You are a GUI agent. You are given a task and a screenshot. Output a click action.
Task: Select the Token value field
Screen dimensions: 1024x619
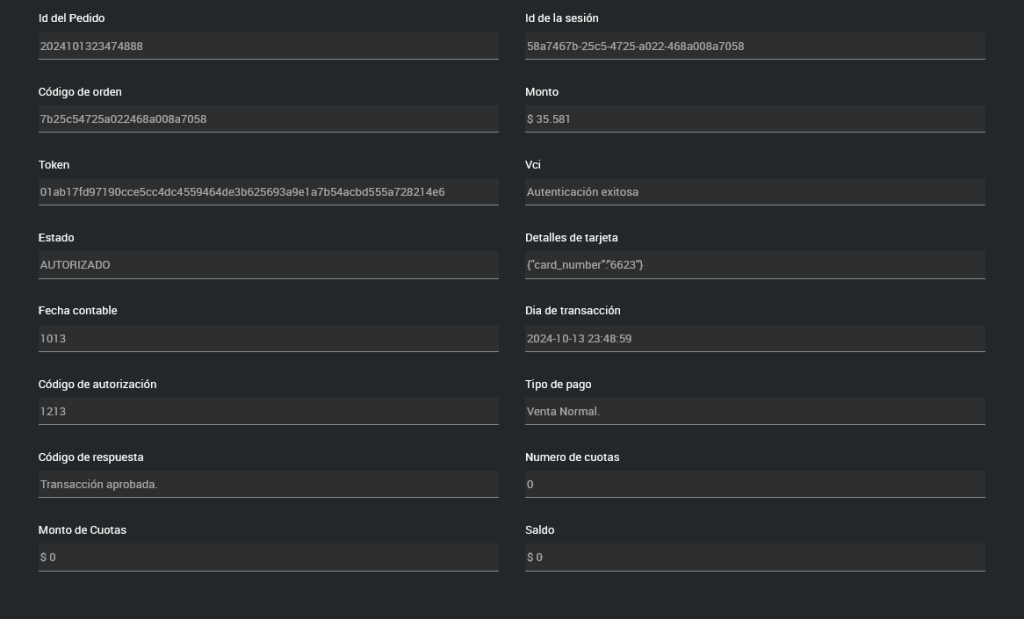click(x=268, y=192)
